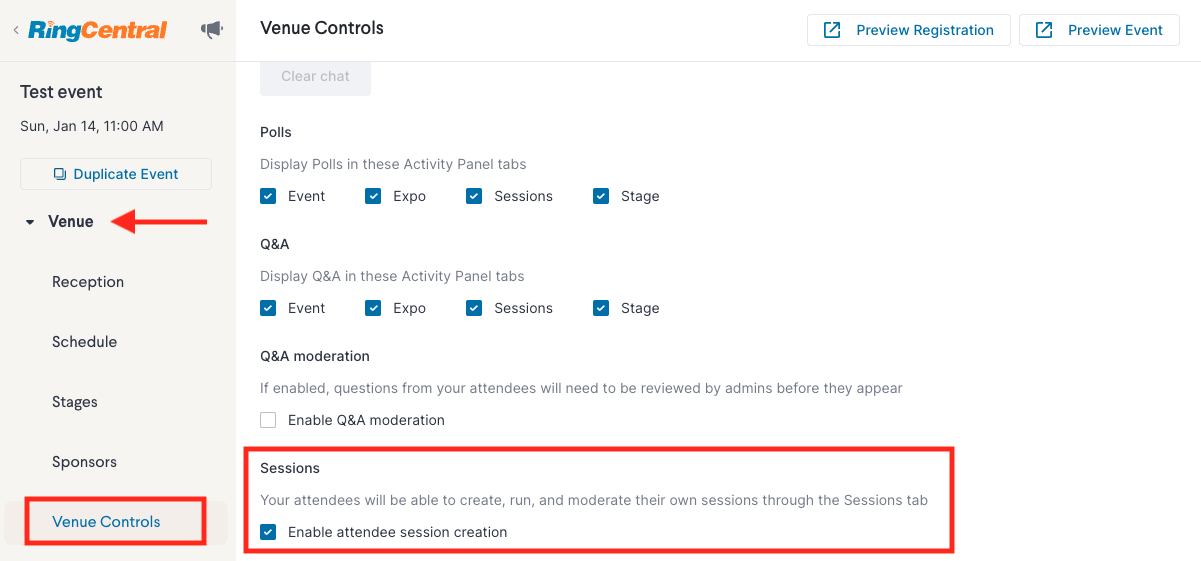The image size is (1201, 561).
Task: Click the RingCentral logo
Action: [97, 30]
